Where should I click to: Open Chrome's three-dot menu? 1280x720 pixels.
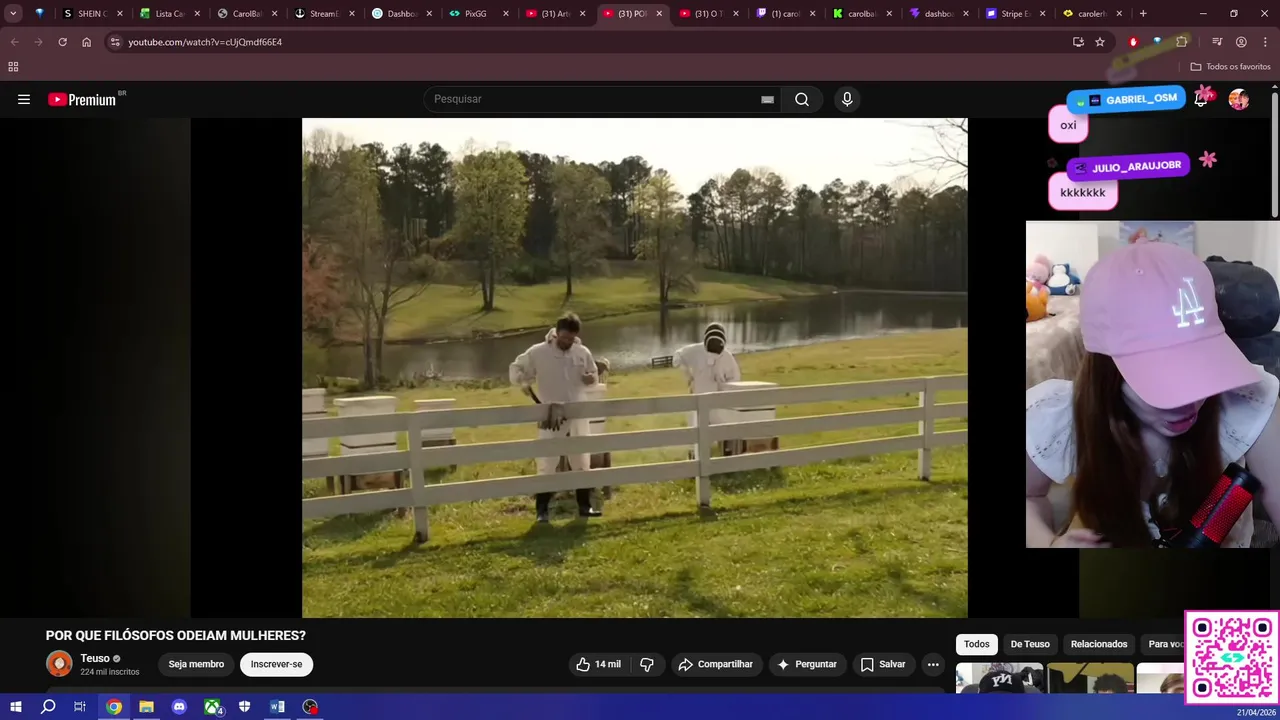click(1265, 42)
